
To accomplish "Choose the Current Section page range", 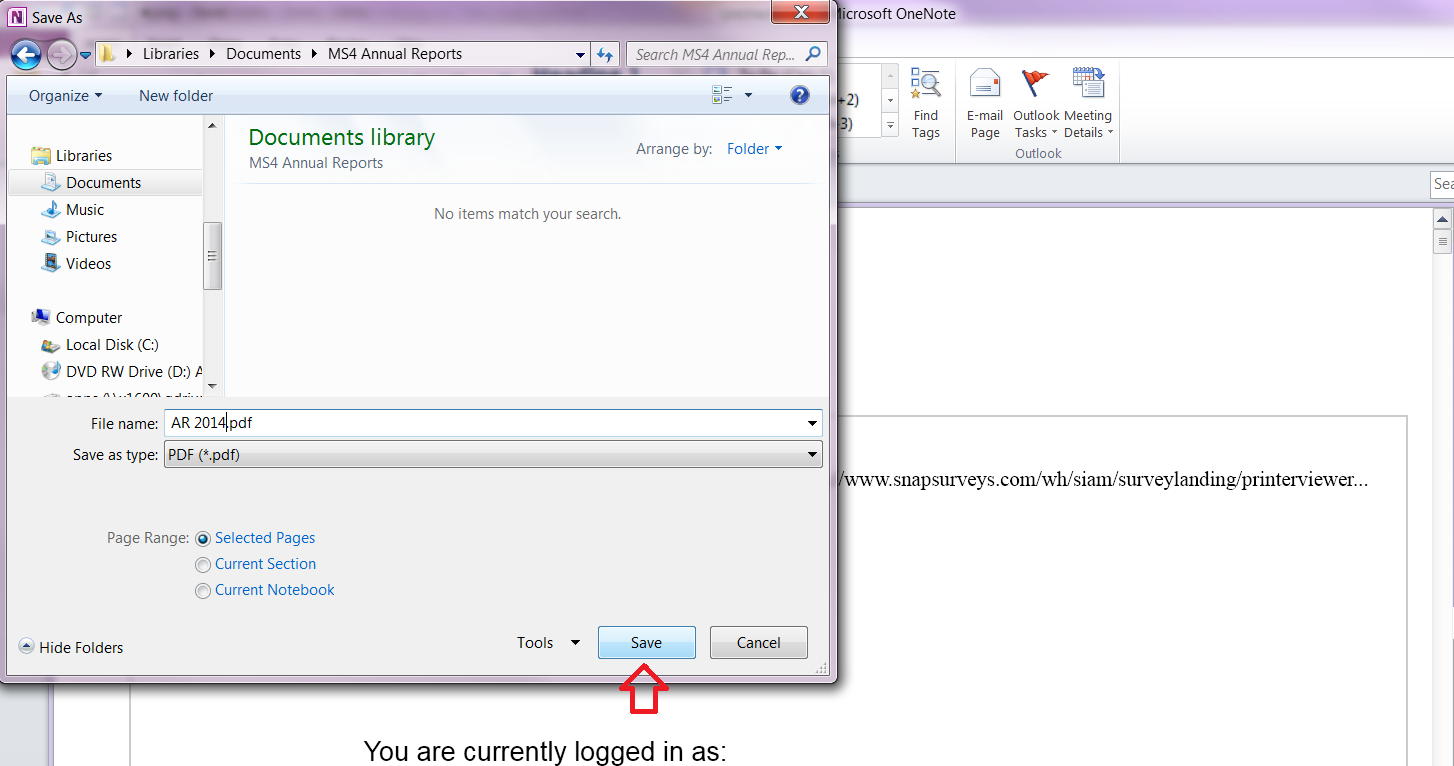I will (x=203, y=564).
